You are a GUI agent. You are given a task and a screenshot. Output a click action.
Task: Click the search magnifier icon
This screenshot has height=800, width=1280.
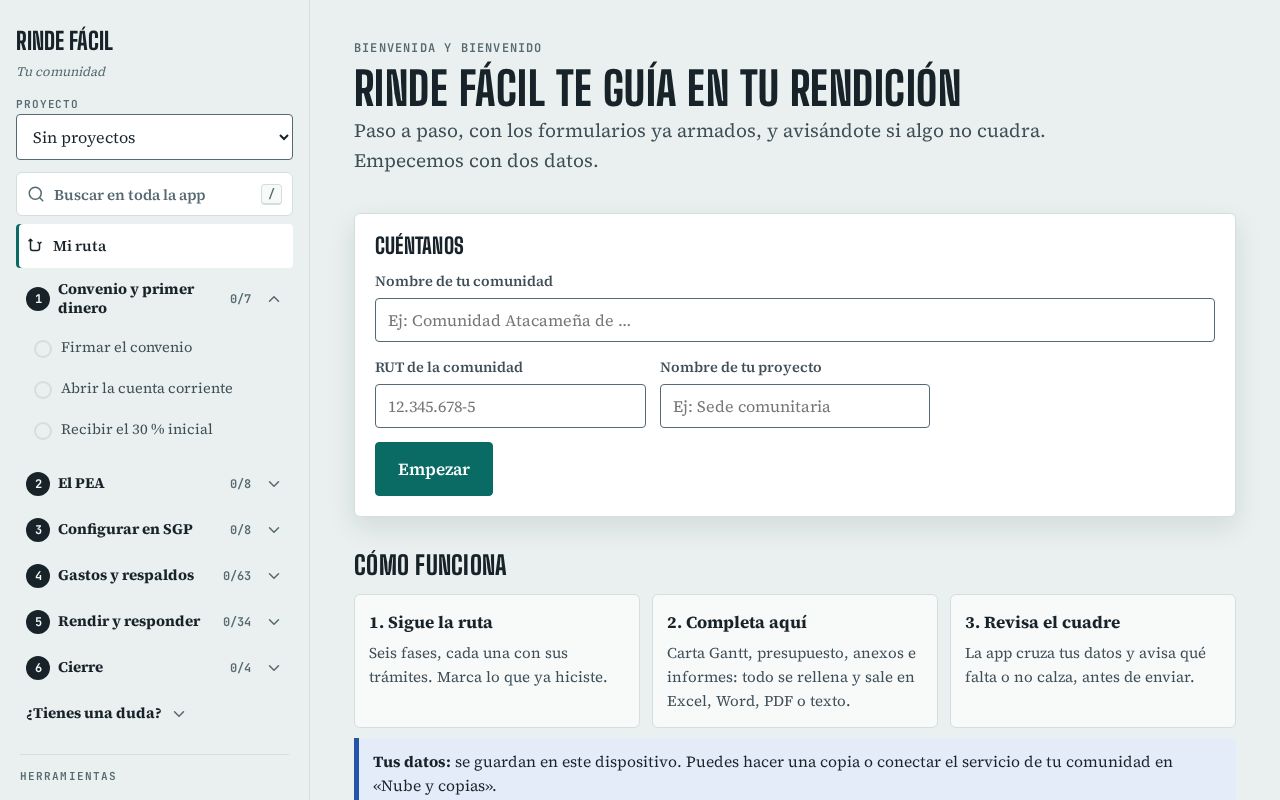point(36,194)
